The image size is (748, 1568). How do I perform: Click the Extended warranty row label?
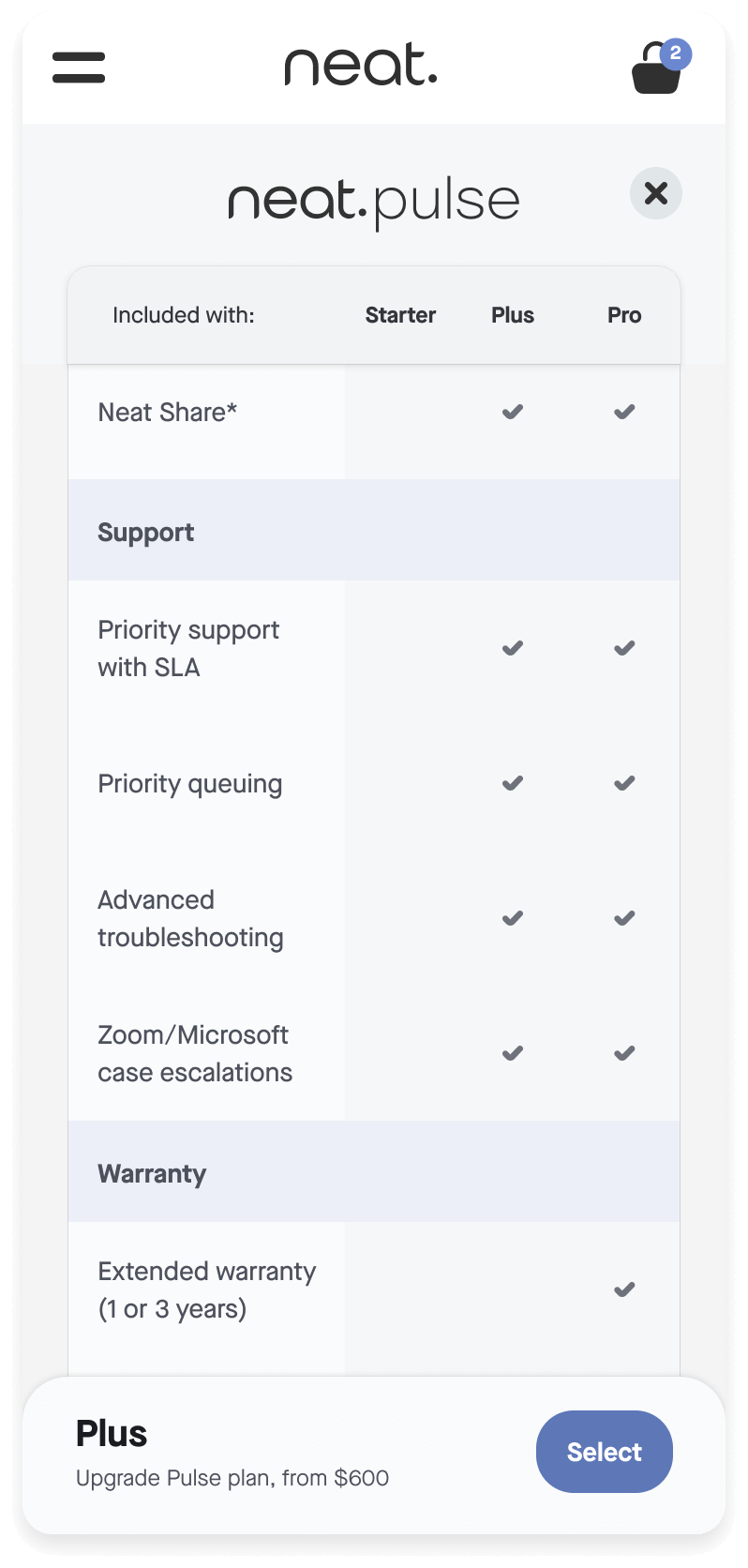pos(206,1289)
